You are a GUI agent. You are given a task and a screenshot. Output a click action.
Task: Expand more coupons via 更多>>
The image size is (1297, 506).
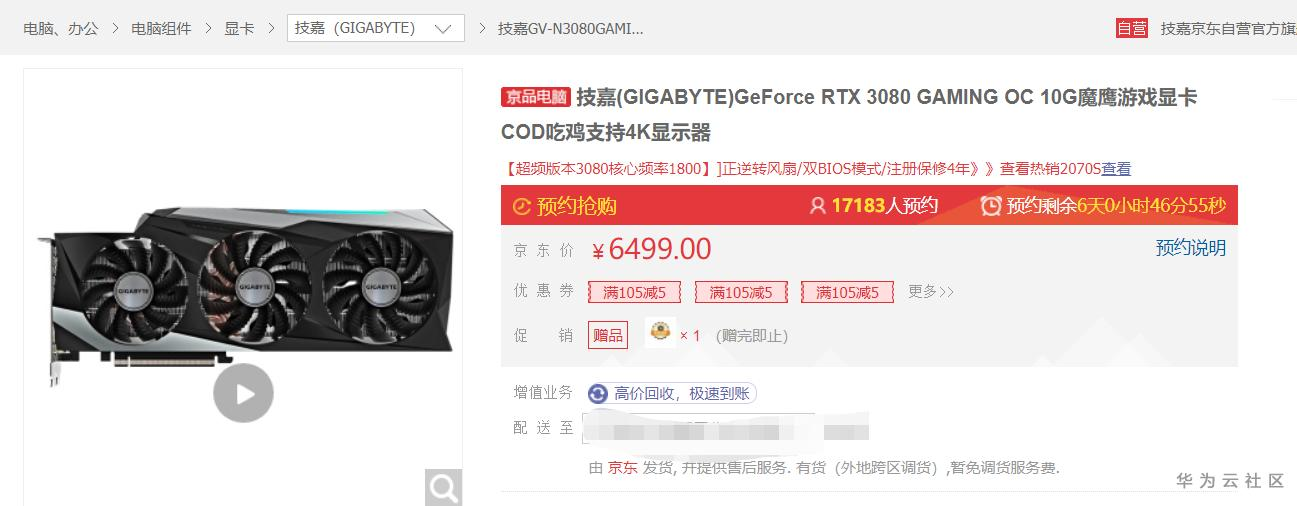pyautogui.click(x=931, y=292)
